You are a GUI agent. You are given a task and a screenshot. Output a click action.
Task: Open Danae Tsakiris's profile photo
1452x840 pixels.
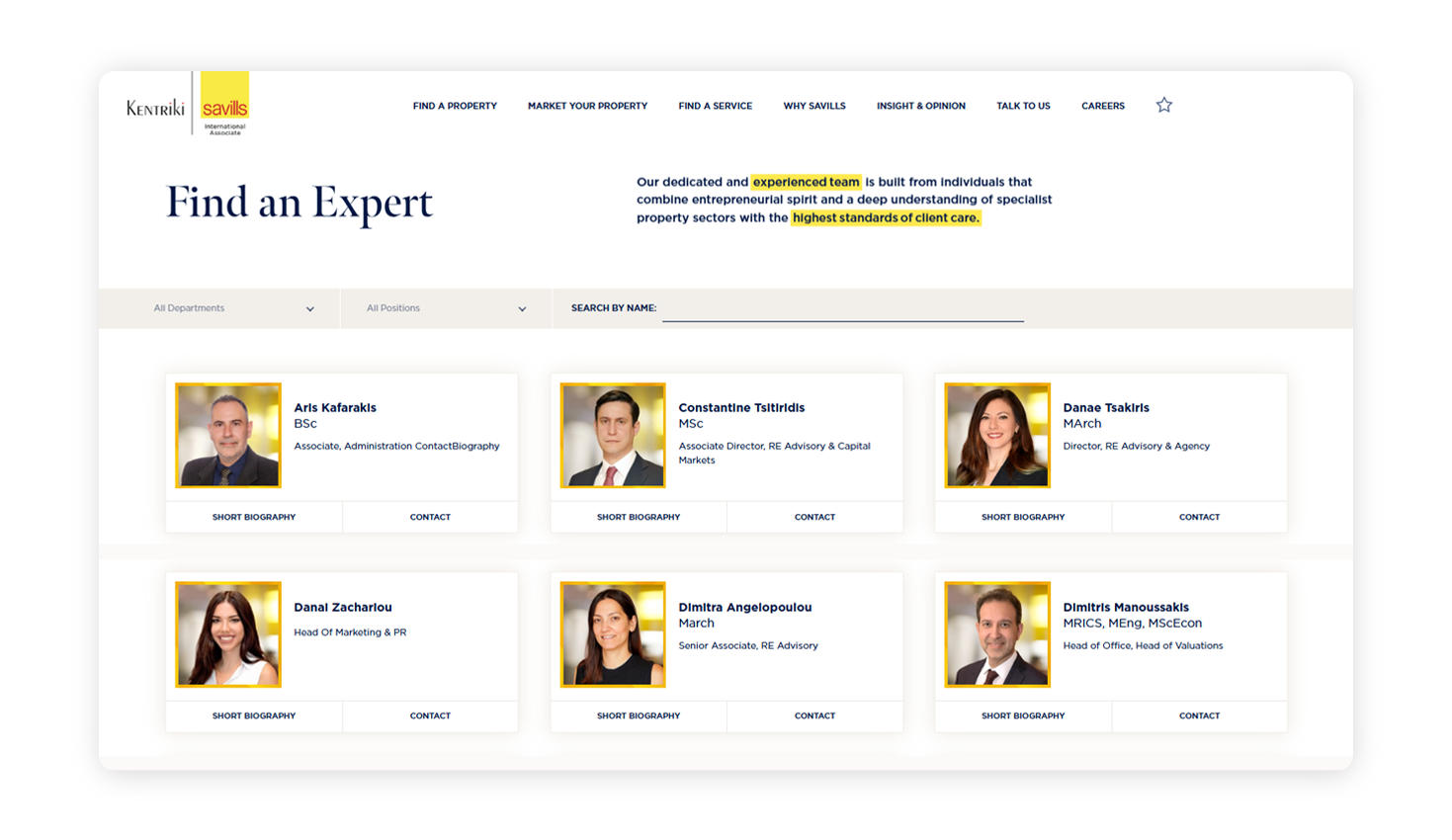(x=996, y=435)
